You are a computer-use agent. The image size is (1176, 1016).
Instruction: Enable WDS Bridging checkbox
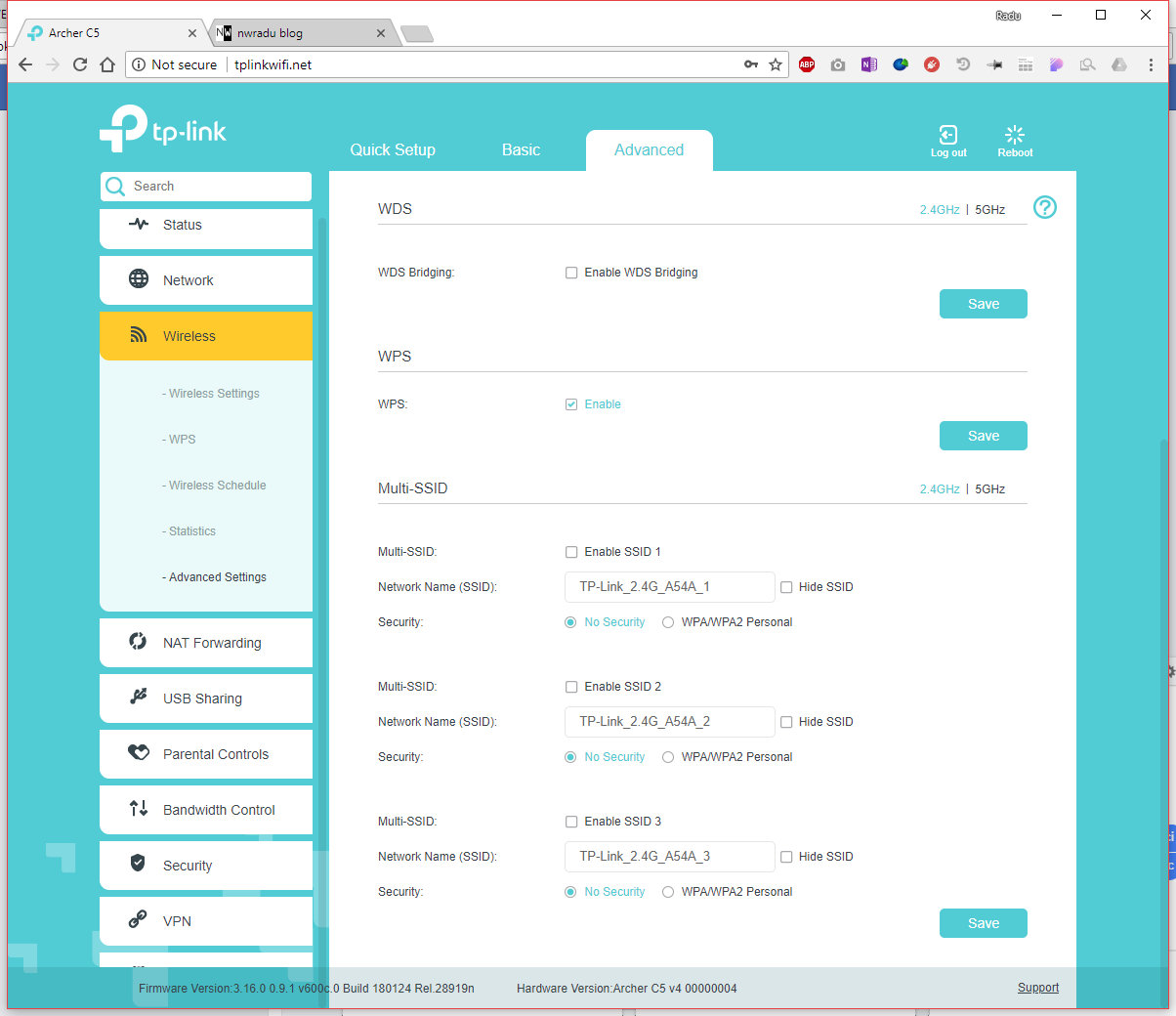click(571, 273)
